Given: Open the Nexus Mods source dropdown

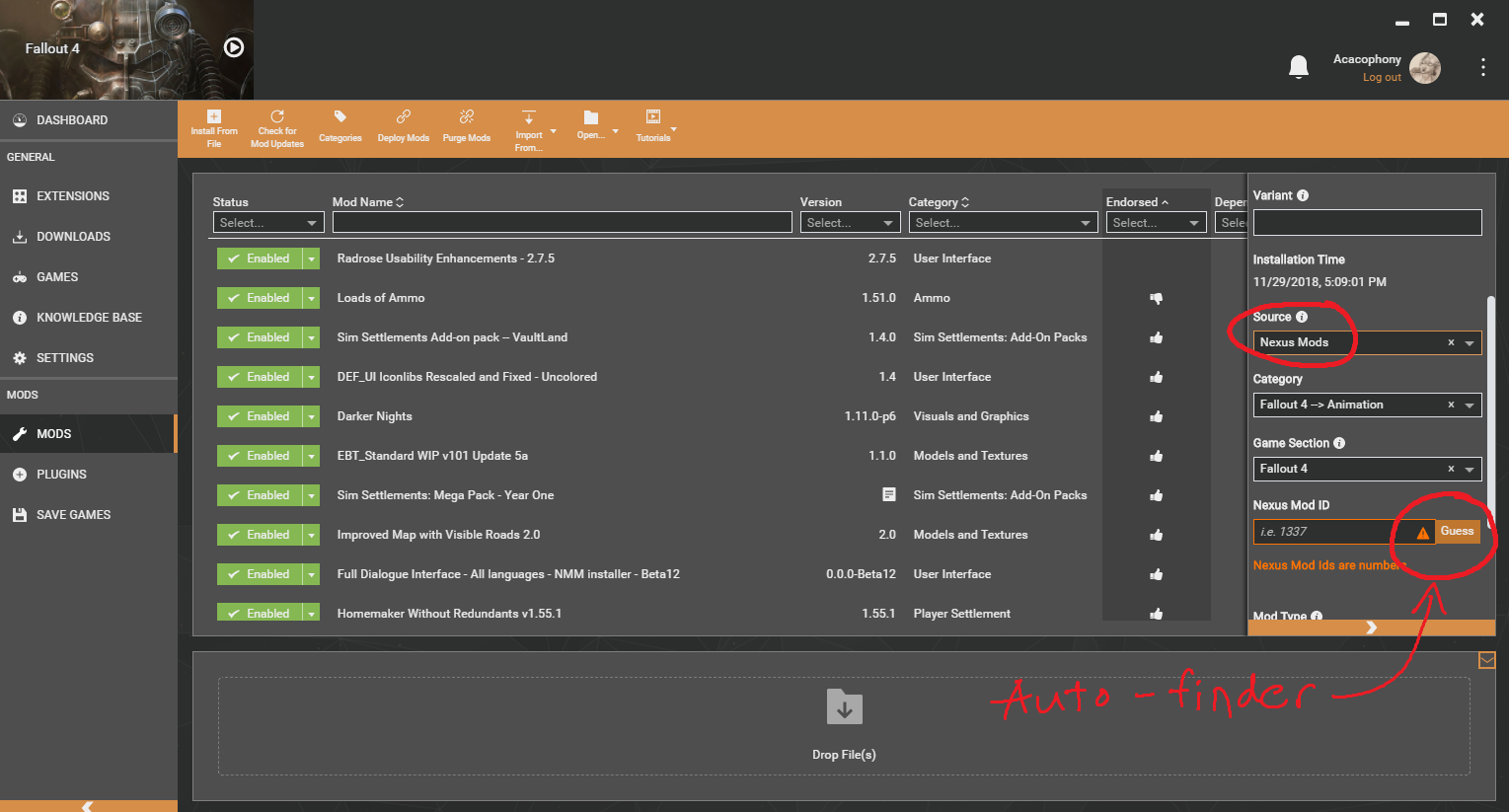Looking at the screenshot, I should (1471, 342).
